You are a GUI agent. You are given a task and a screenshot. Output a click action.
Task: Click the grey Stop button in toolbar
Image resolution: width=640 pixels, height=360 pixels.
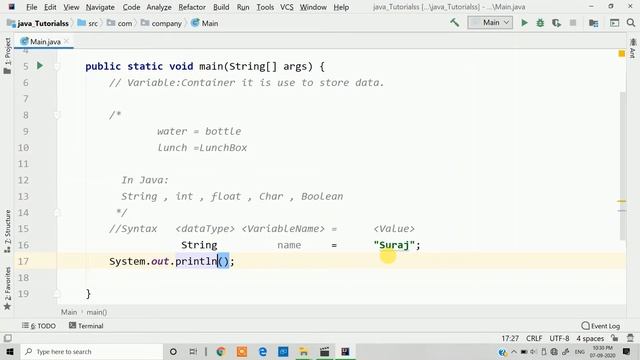coord(573,23)
